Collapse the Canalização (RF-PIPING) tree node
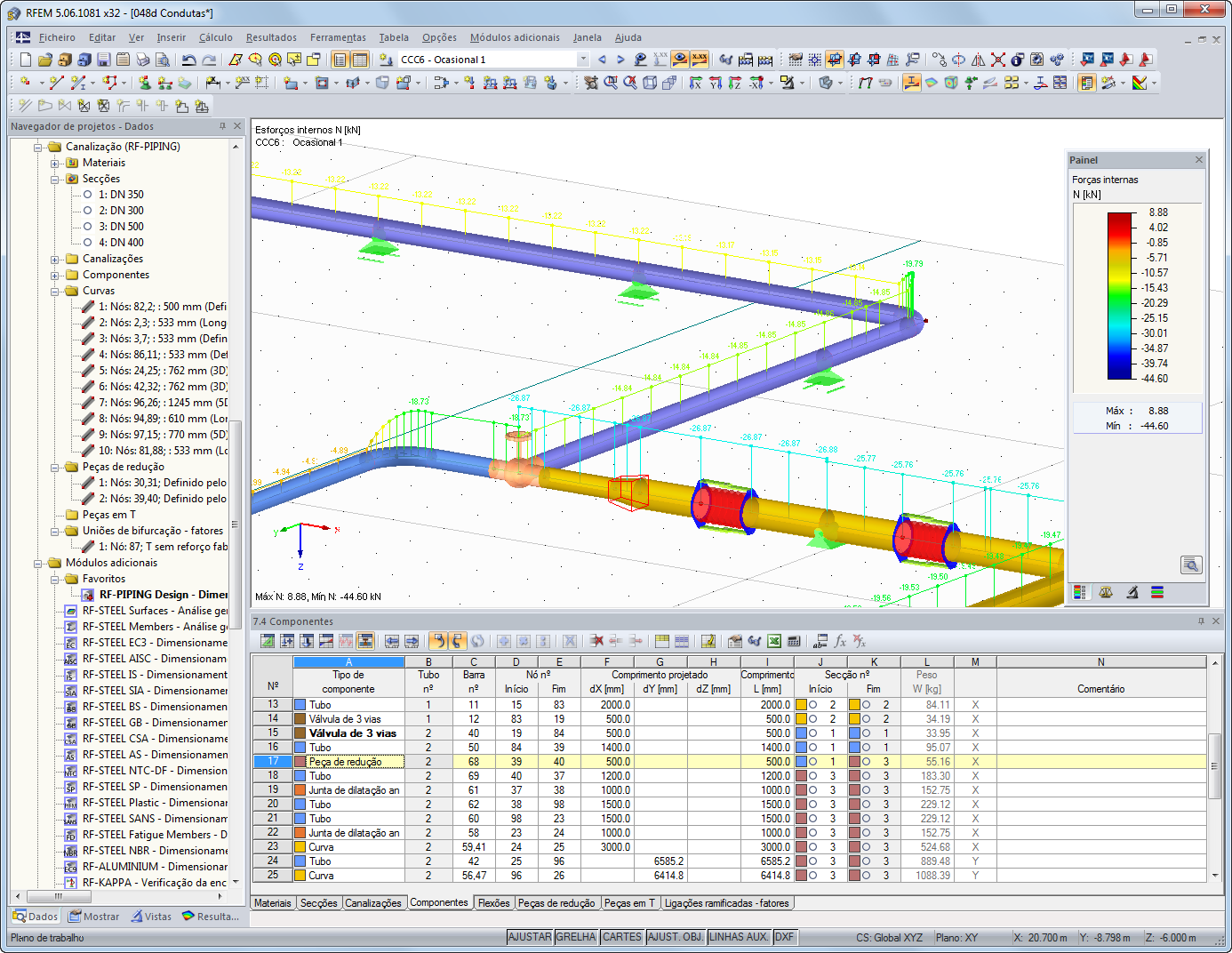 [x=38, y=147]
